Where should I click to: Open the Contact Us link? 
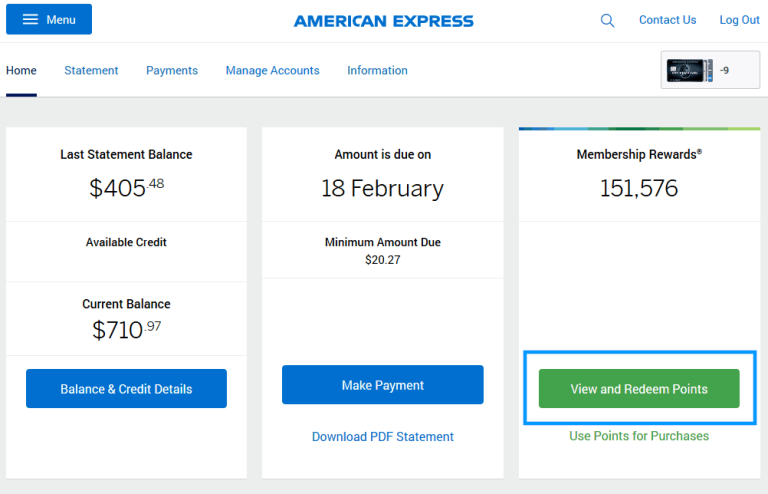(667, 20)
